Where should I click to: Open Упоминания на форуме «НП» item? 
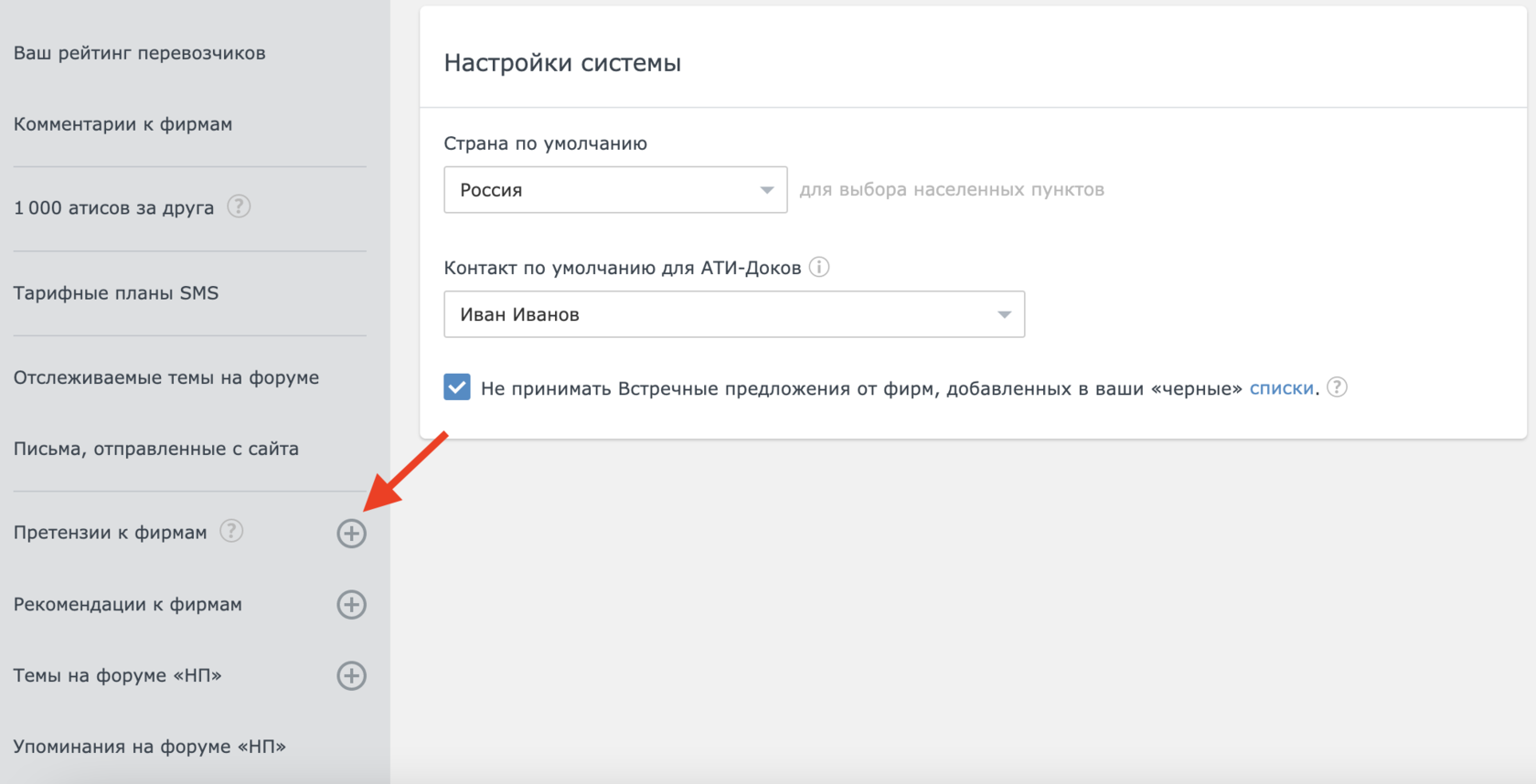[x=150, y=747]
